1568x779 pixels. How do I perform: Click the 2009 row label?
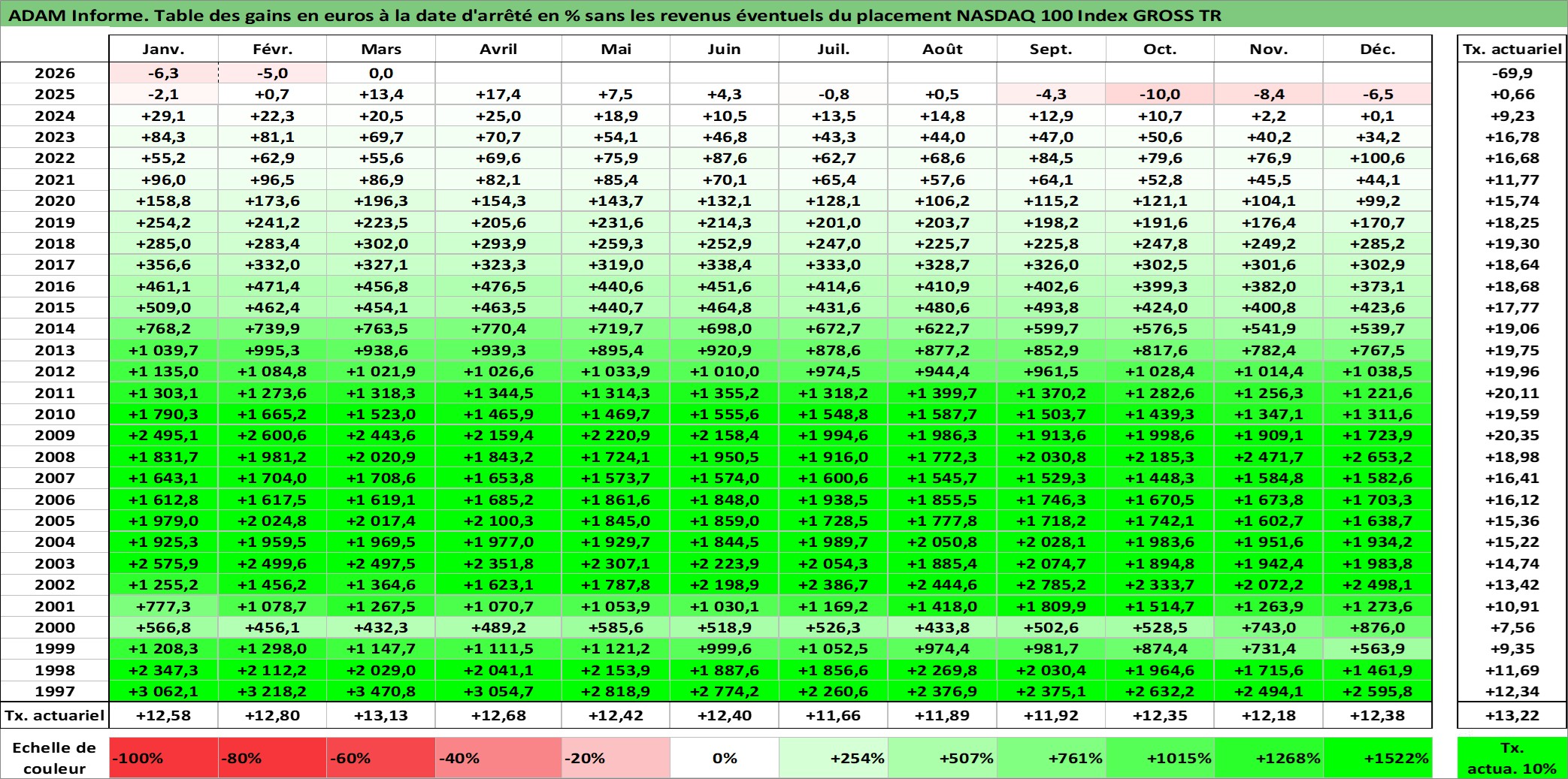[x=55, y=435]
